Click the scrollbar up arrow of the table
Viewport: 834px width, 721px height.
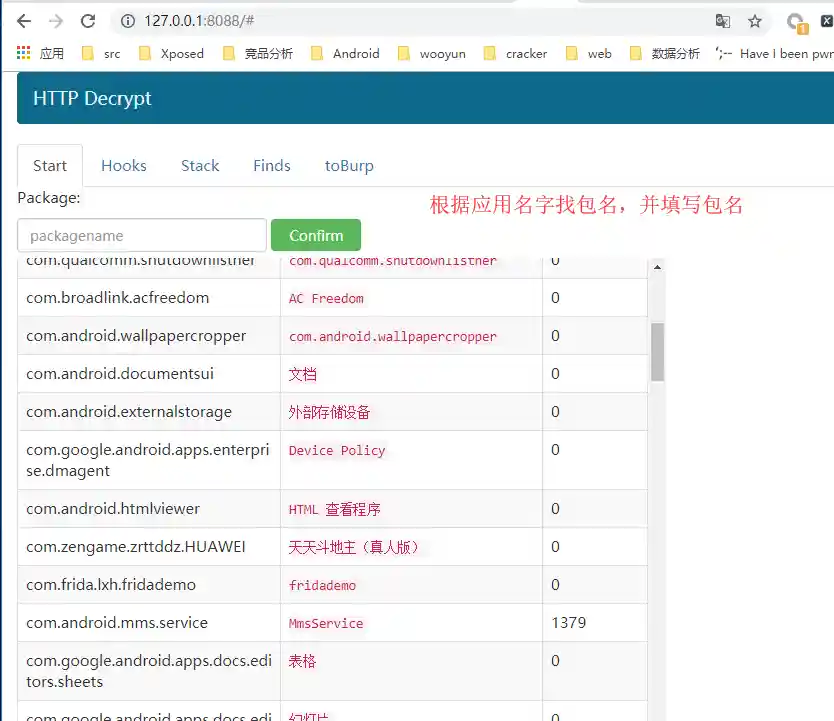[x=657, y=267]
